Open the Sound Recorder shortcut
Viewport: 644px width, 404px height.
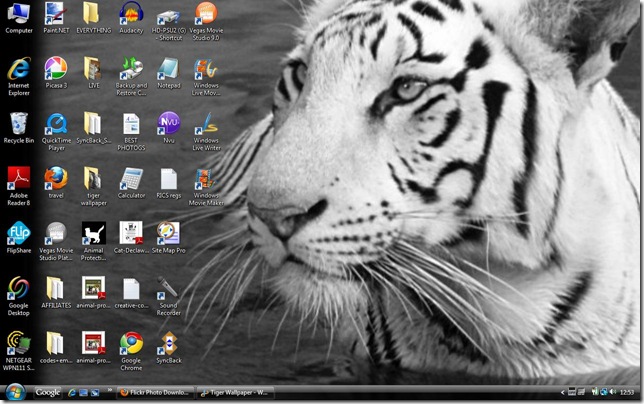click(x=168, y=296)
